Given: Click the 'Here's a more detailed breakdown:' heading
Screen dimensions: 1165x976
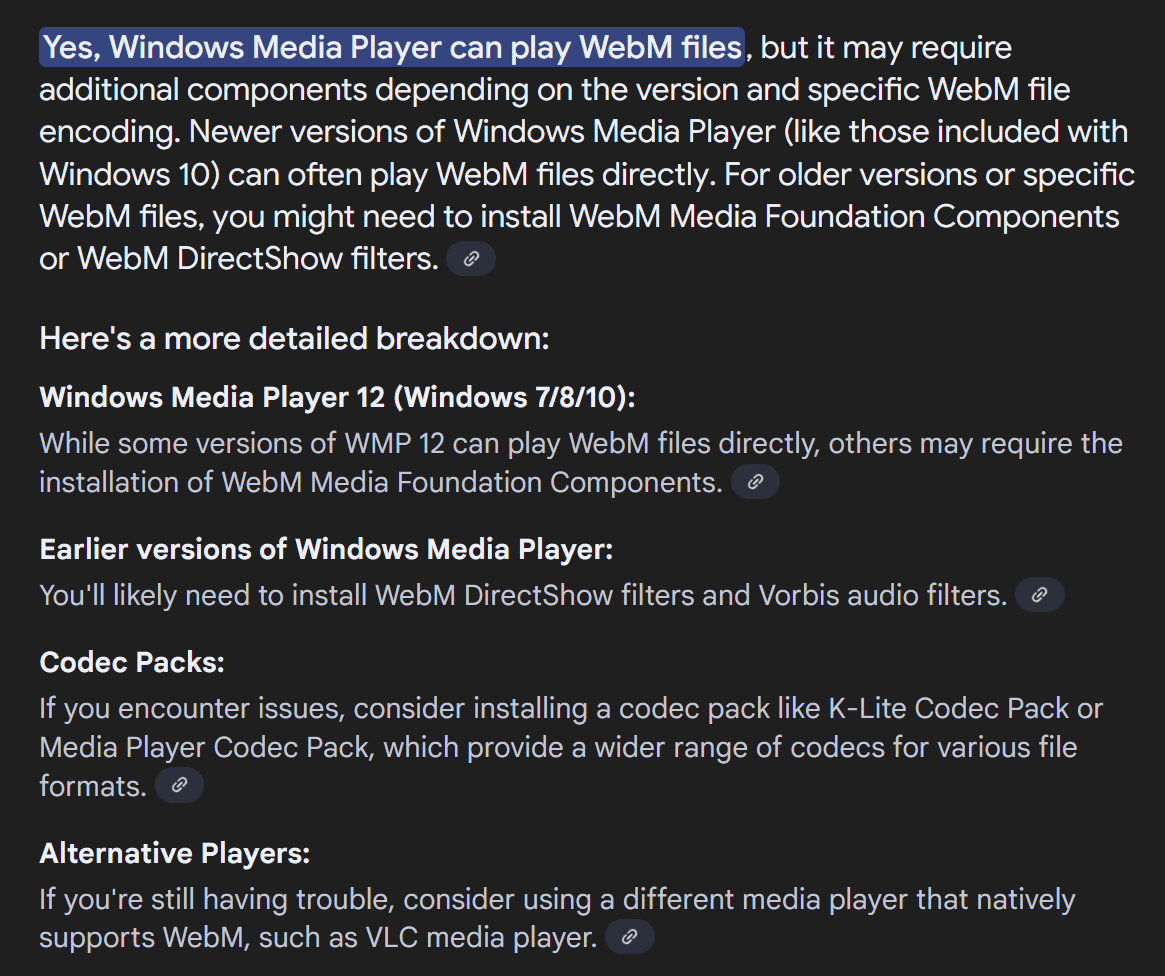Looking at the screenshot, I should point(294,339).
